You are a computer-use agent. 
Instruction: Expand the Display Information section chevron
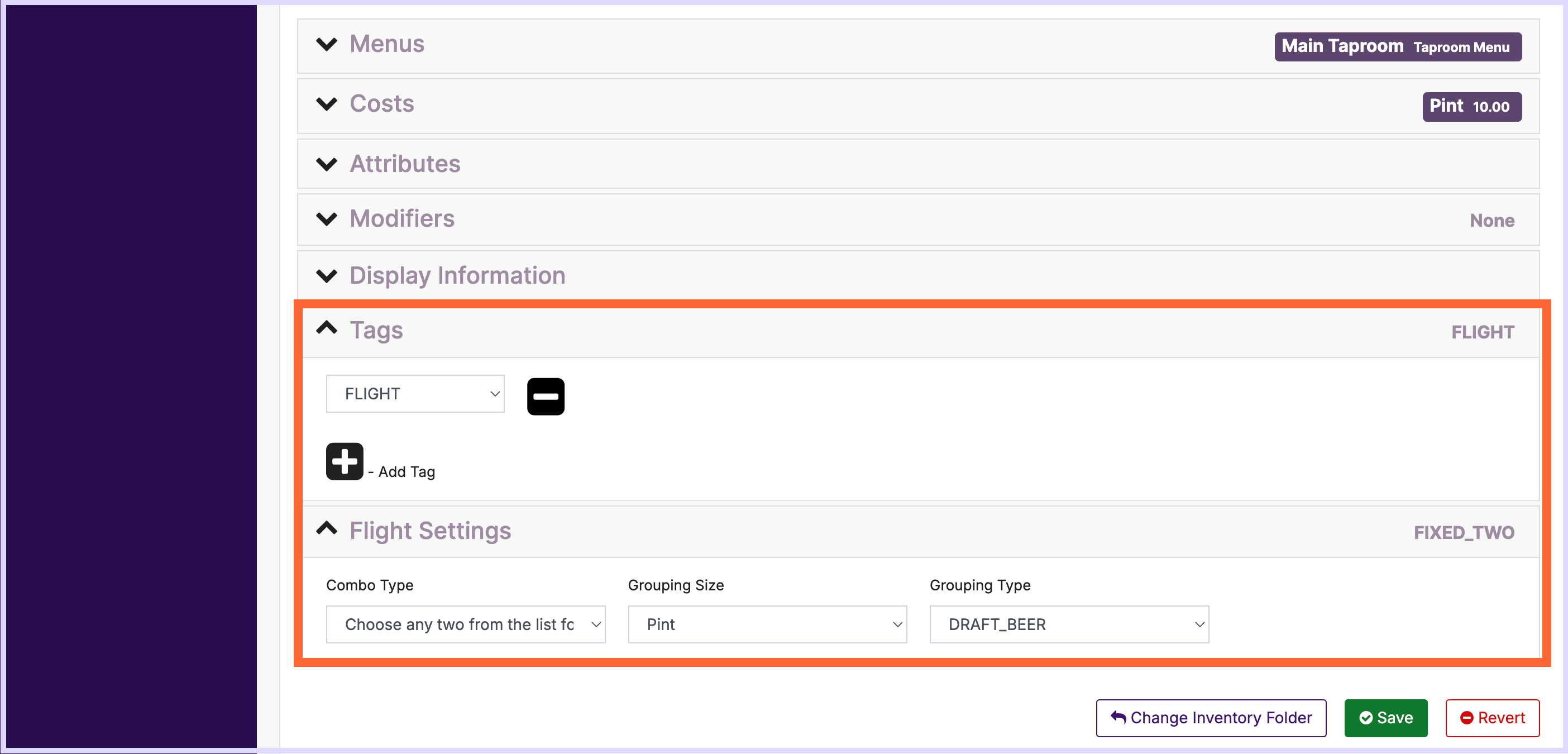327,275
